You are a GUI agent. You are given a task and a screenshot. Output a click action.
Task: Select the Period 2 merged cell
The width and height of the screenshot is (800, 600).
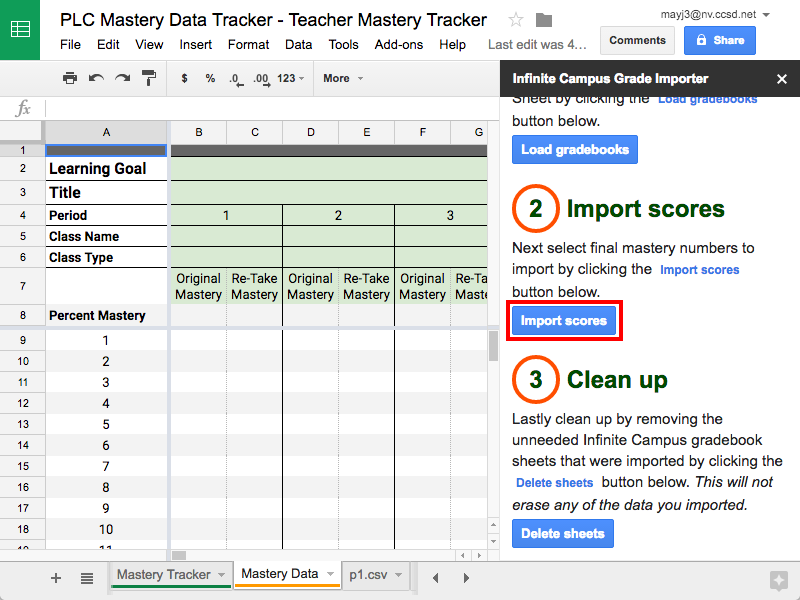[338, 215]
